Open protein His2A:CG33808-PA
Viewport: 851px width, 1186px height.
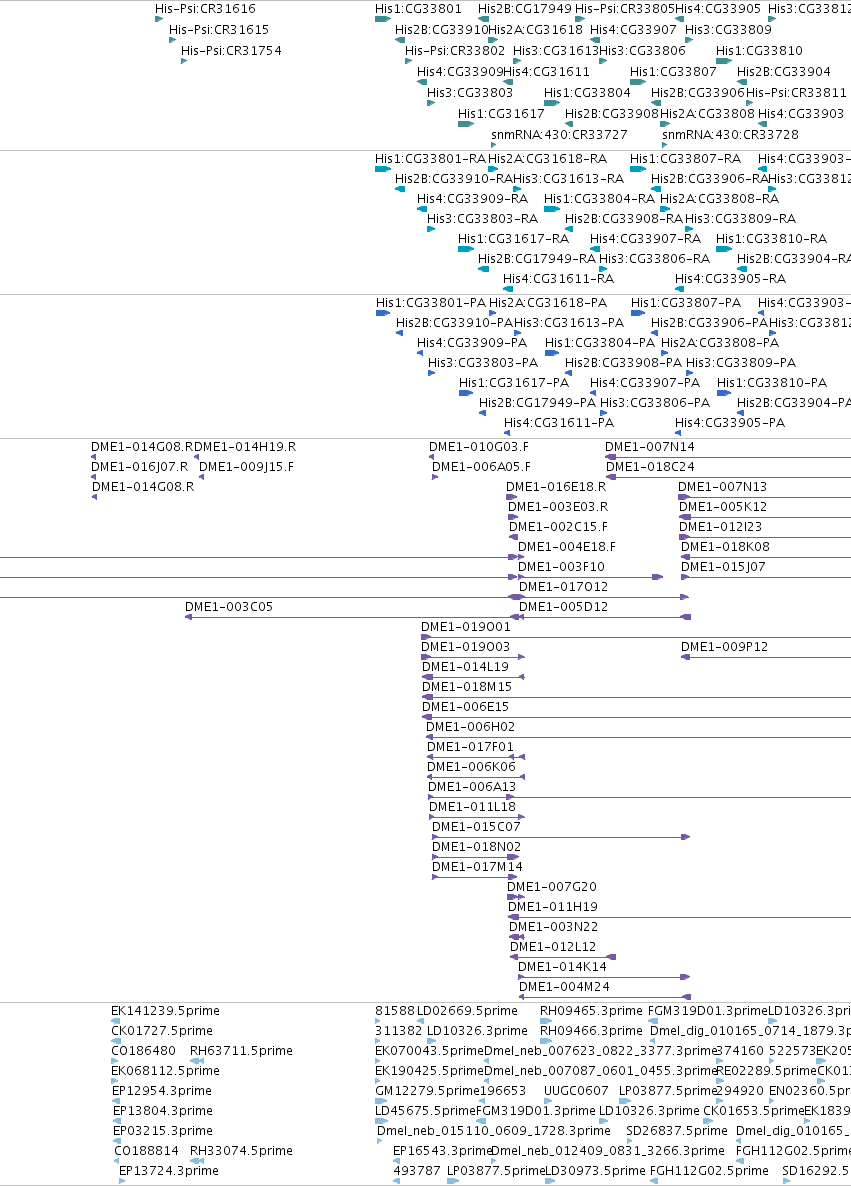click(x=719, y=343)
